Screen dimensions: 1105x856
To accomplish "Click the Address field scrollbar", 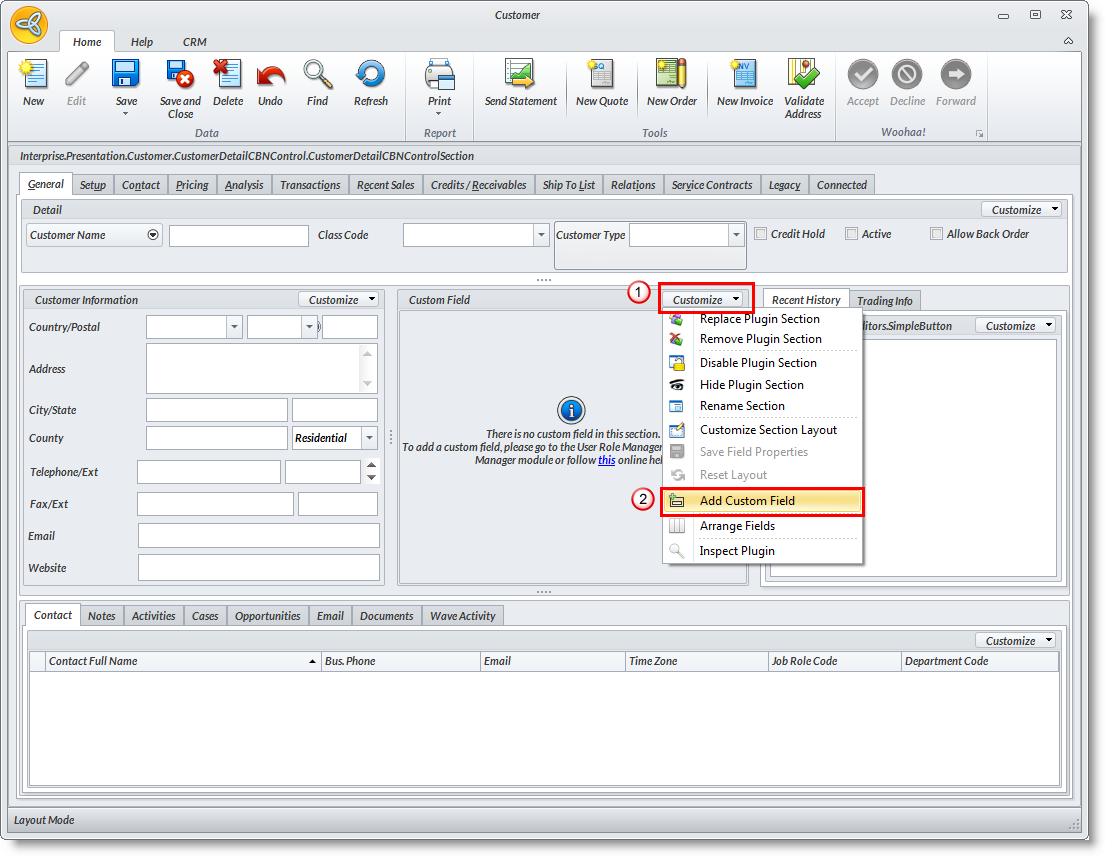I will click(368, 369).
